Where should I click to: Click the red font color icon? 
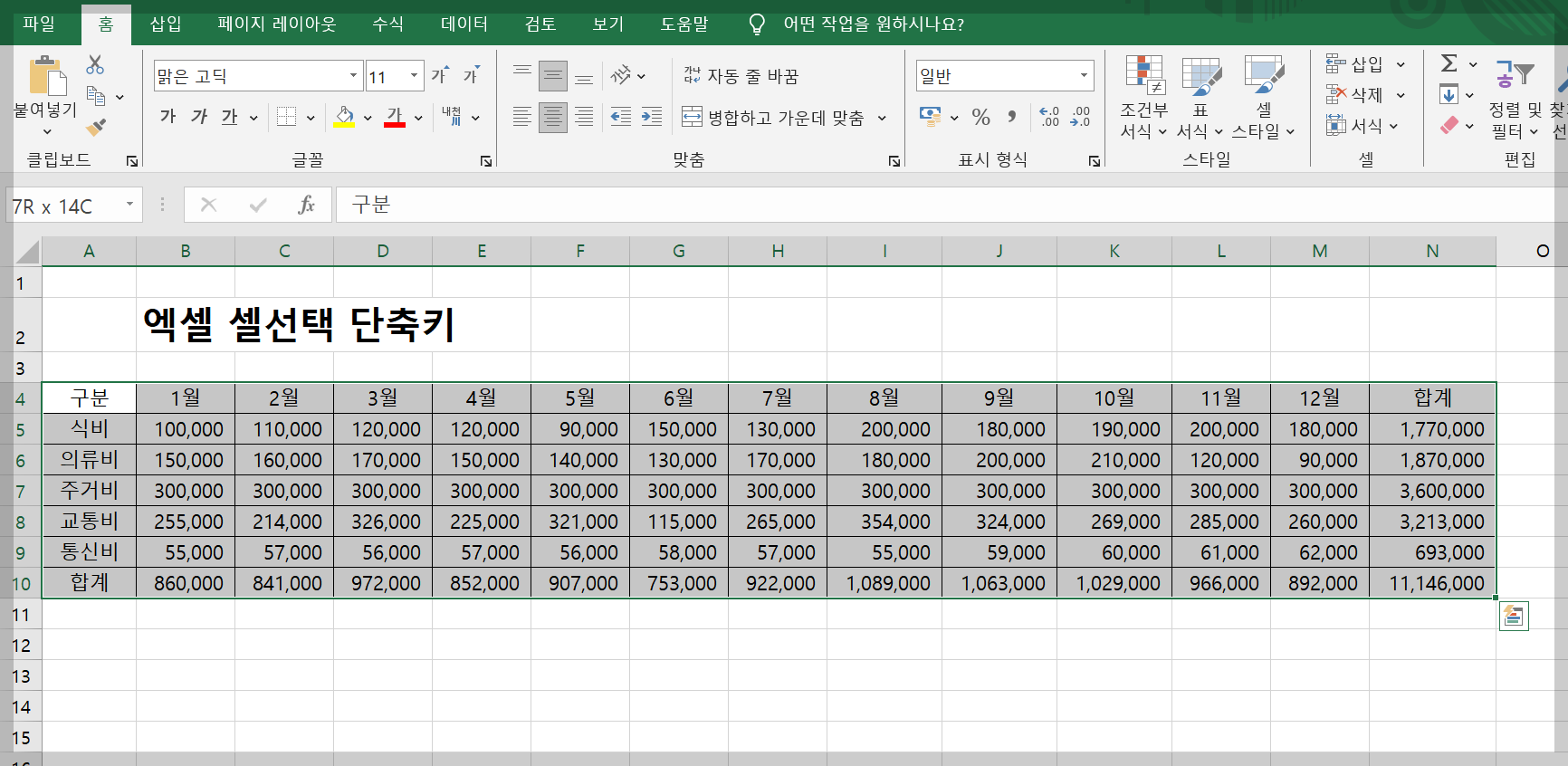[x=395, y=117]
